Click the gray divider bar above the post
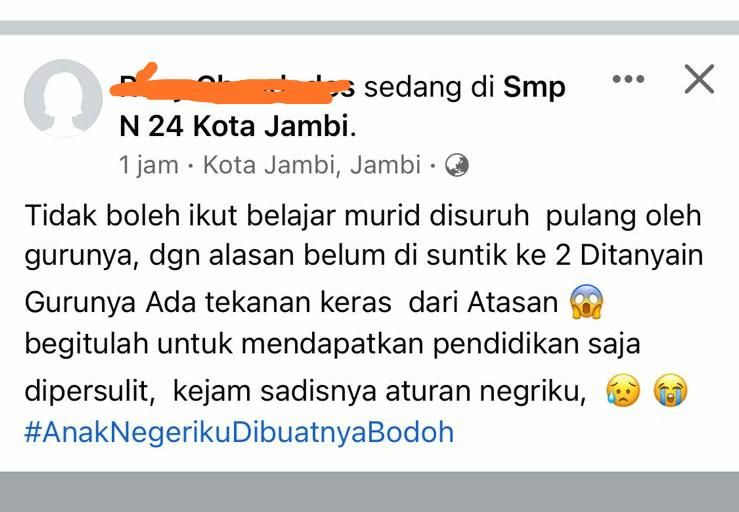 click(x=370, y=27)
